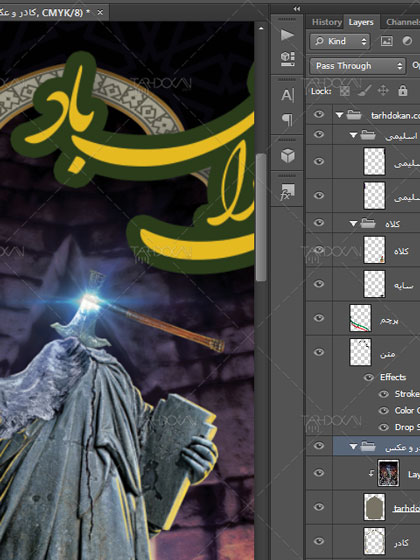Image resolution: width=420 pixels, height=560 pixels.
Task: Click folder icon of کلاه group
Action: 368,224
